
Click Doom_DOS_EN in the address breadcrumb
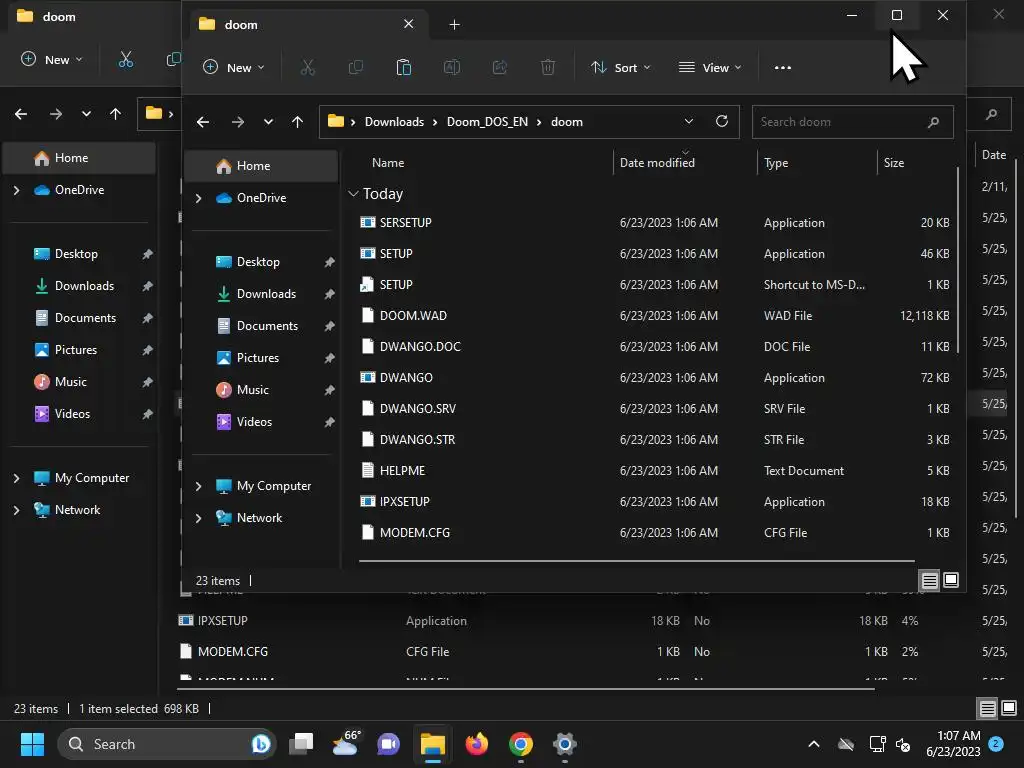pos(487,122)
